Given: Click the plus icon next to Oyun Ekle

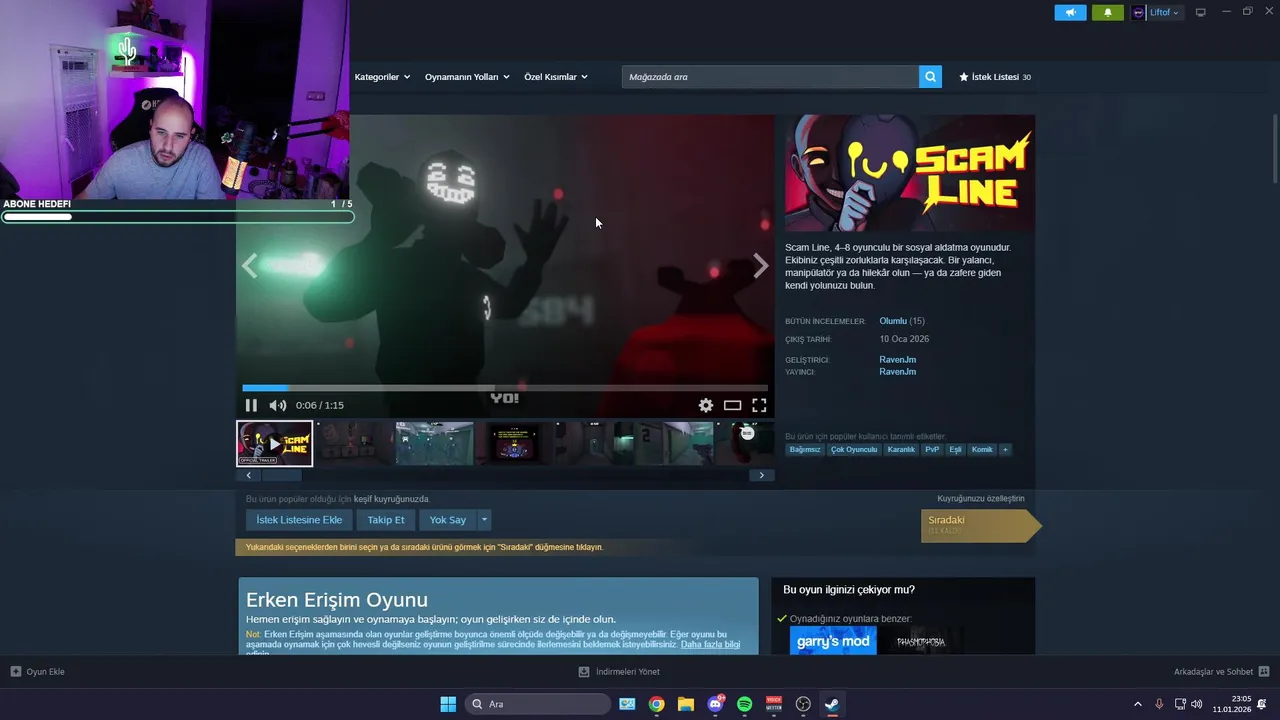Looking at the screenshot, I should click(x=16, y=672).
